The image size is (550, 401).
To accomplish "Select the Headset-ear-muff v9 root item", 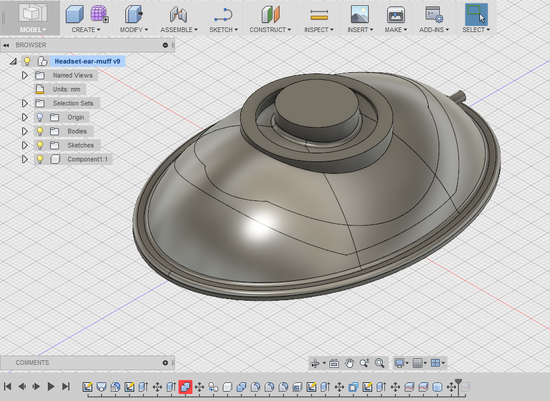I will point(87,61).
